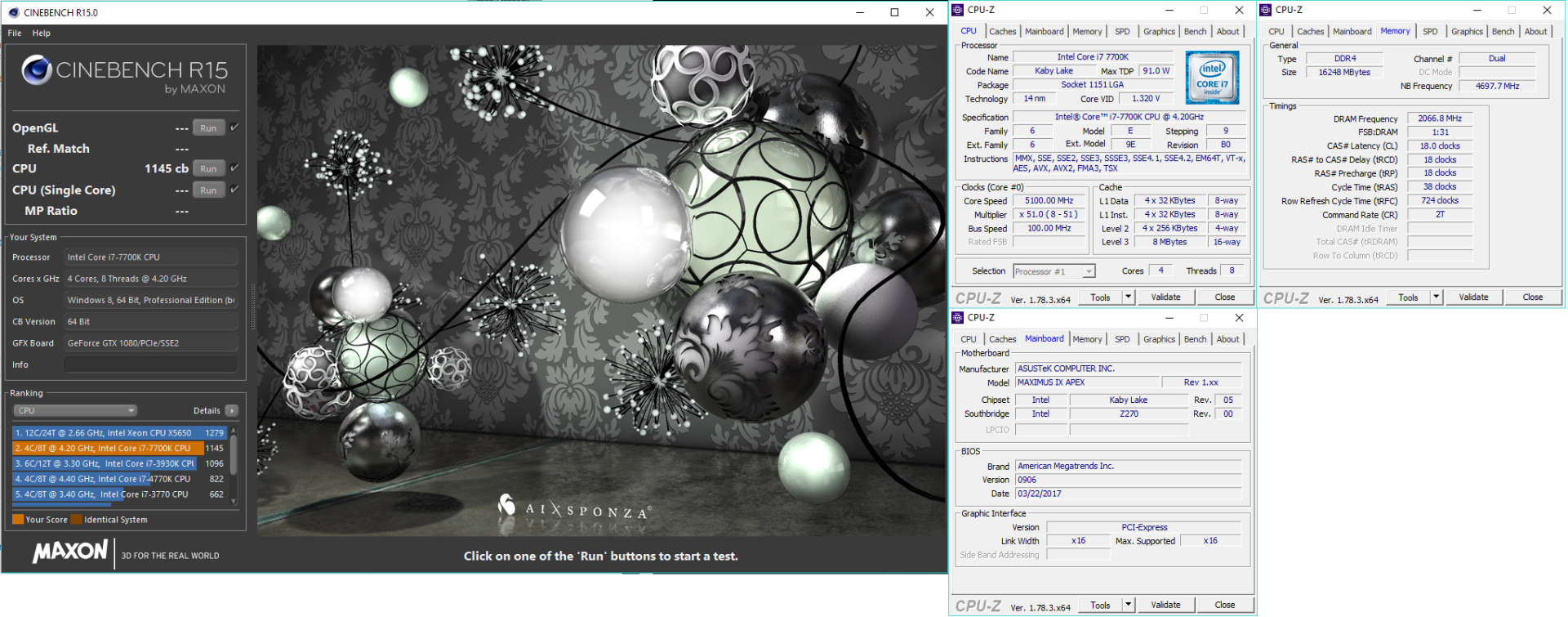Click CPU-Z icon in the Memory window title

point(1267,10)
